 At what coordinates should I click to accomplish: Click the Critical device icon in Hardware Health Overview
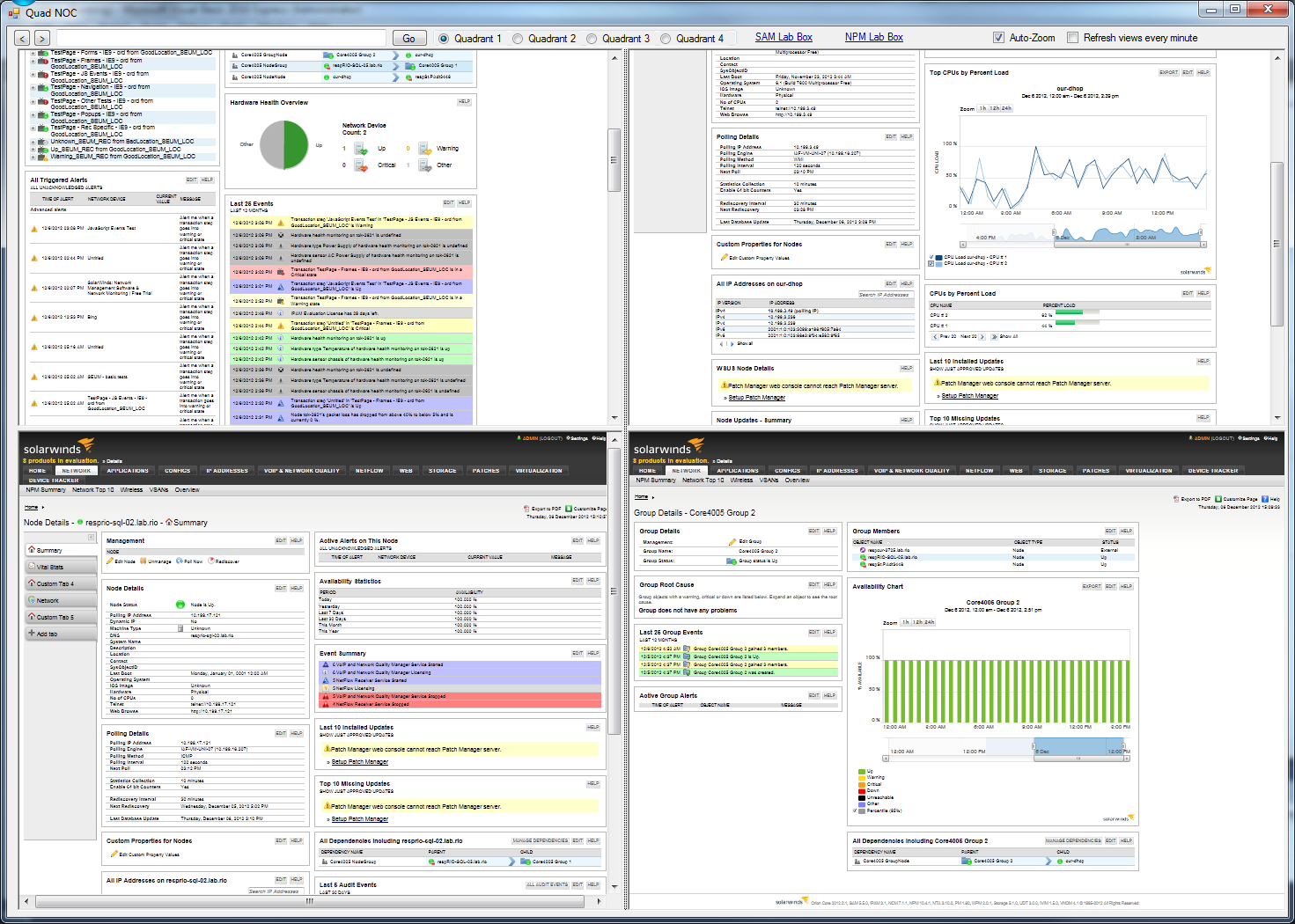pos(361,165)
